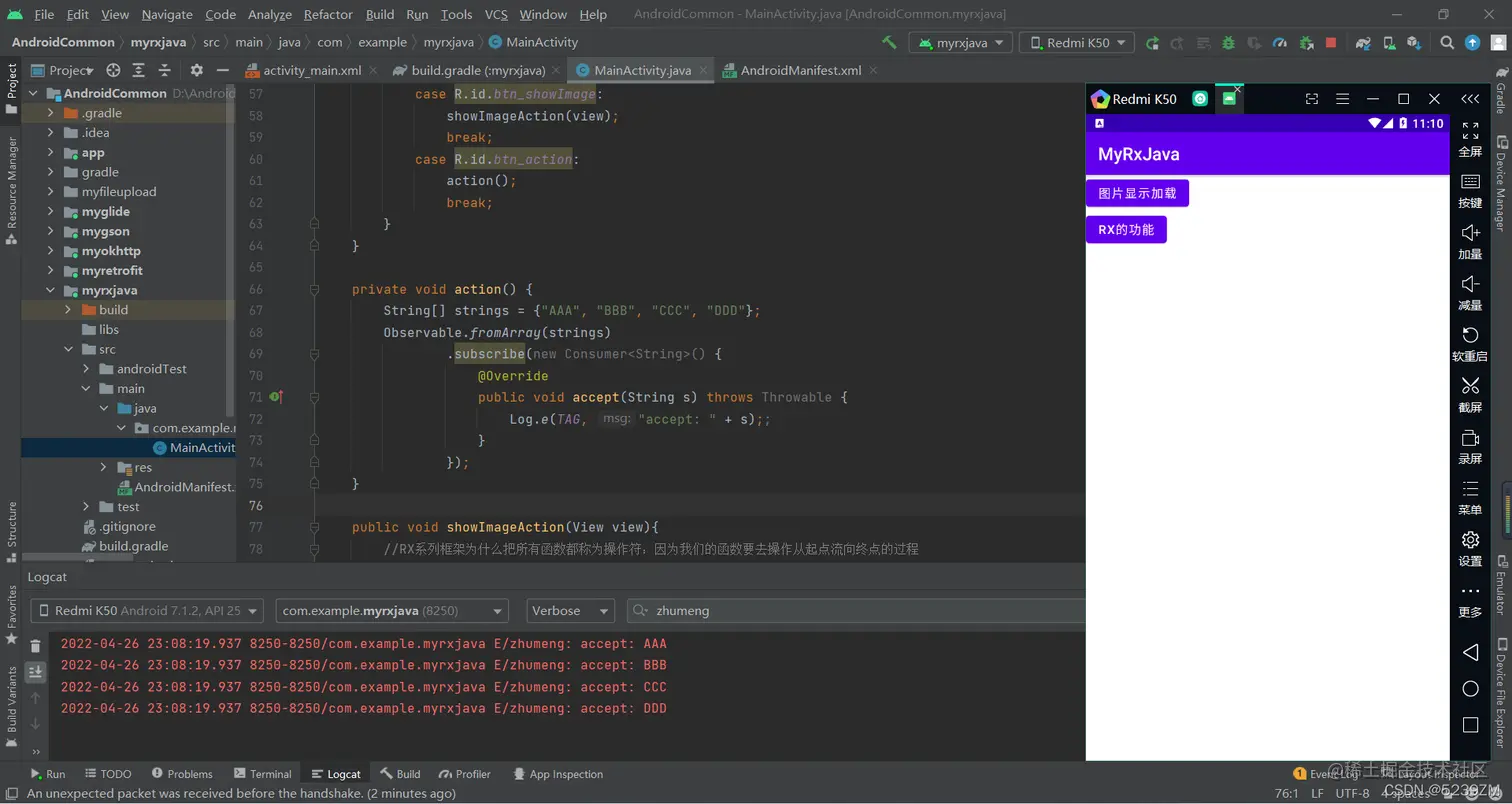Image resolution: width=1512 pixels, height=804 pixels.
Task: Tap RX的功能 button in emulator
Action: [x=1126, y=229]
